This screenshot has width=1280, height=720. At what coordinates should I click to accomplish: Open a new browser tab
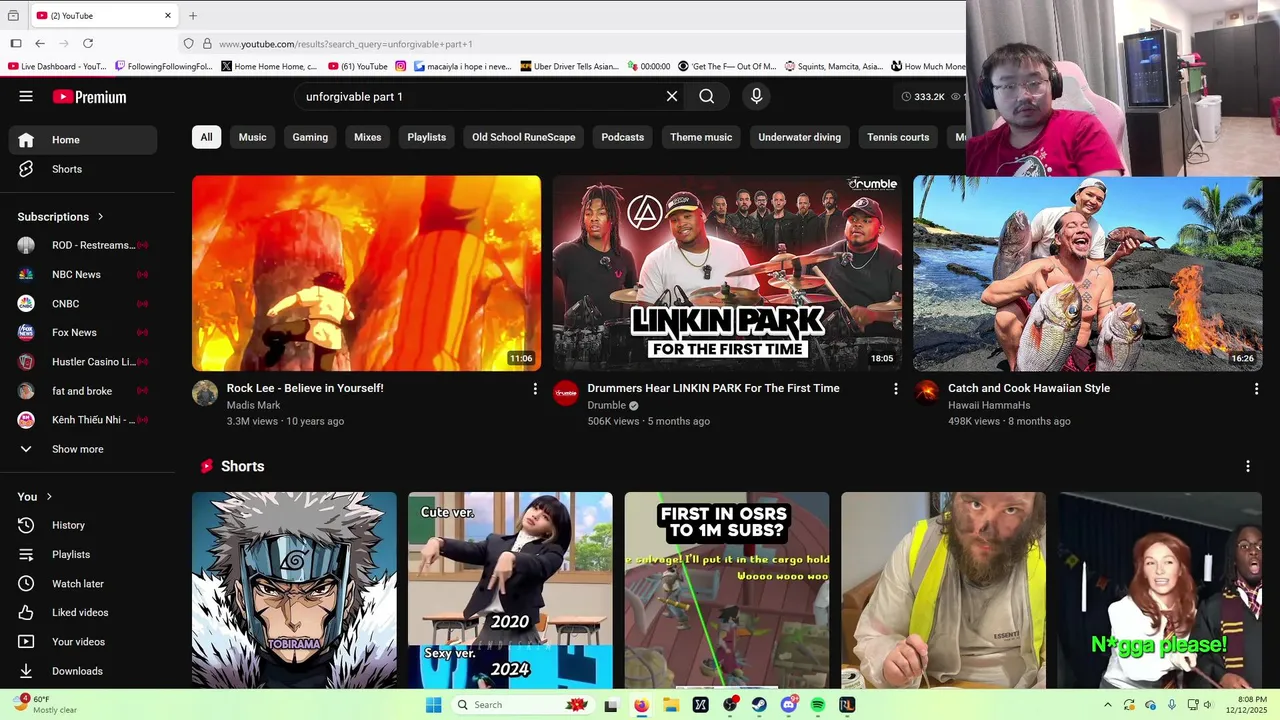pyautogui.click(x=193, y=15)
